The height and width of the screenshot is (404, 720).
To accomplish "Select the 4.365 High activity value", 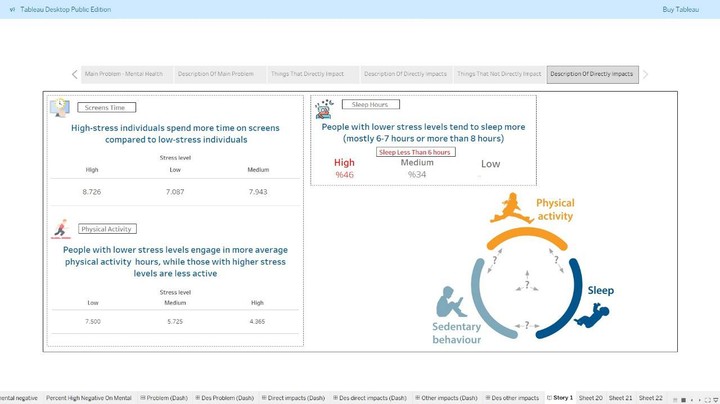I will (257, 321).
